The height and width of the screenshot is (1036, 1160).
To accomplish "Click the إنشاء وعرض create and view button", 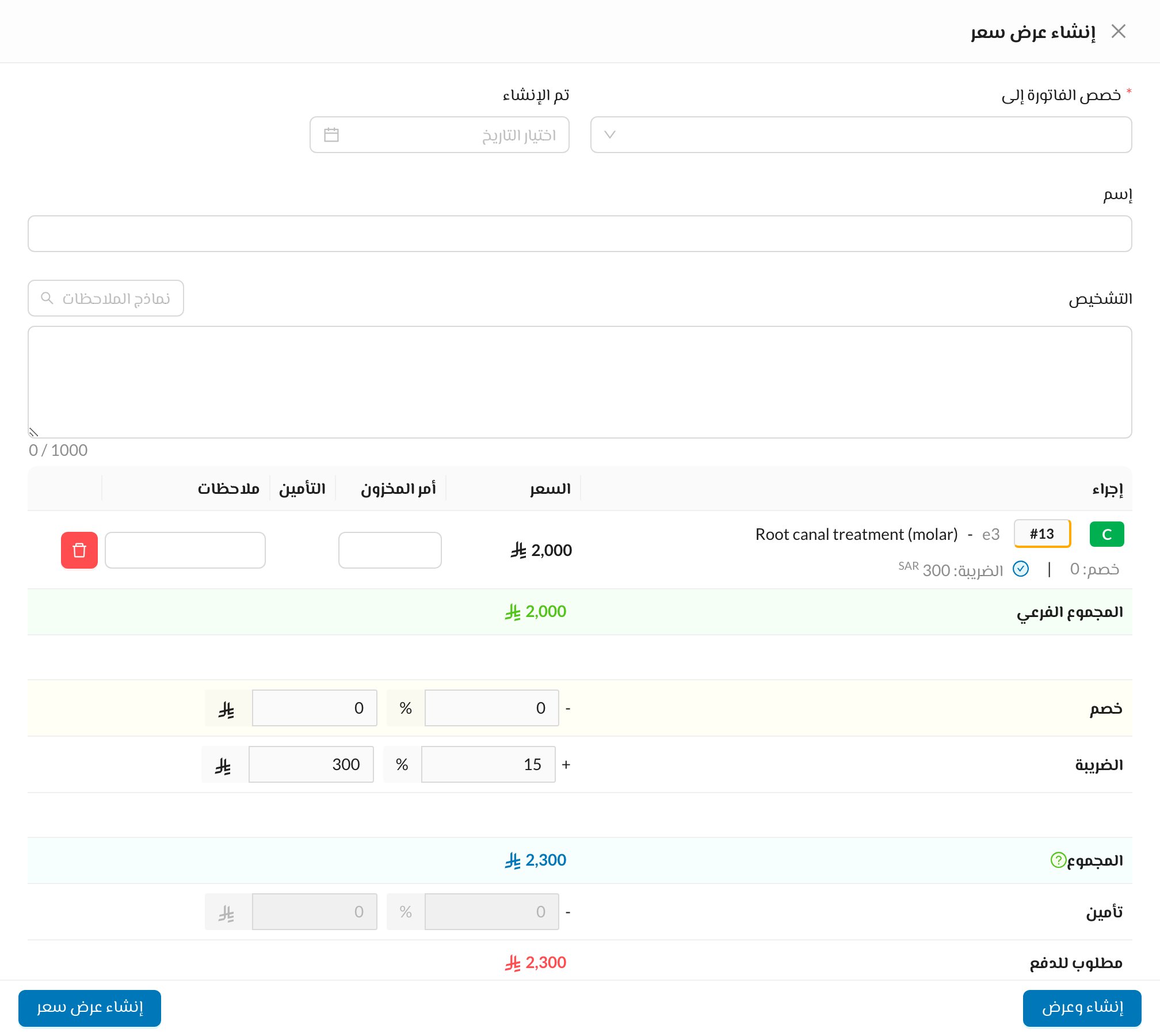I will click(1082, 1008).
